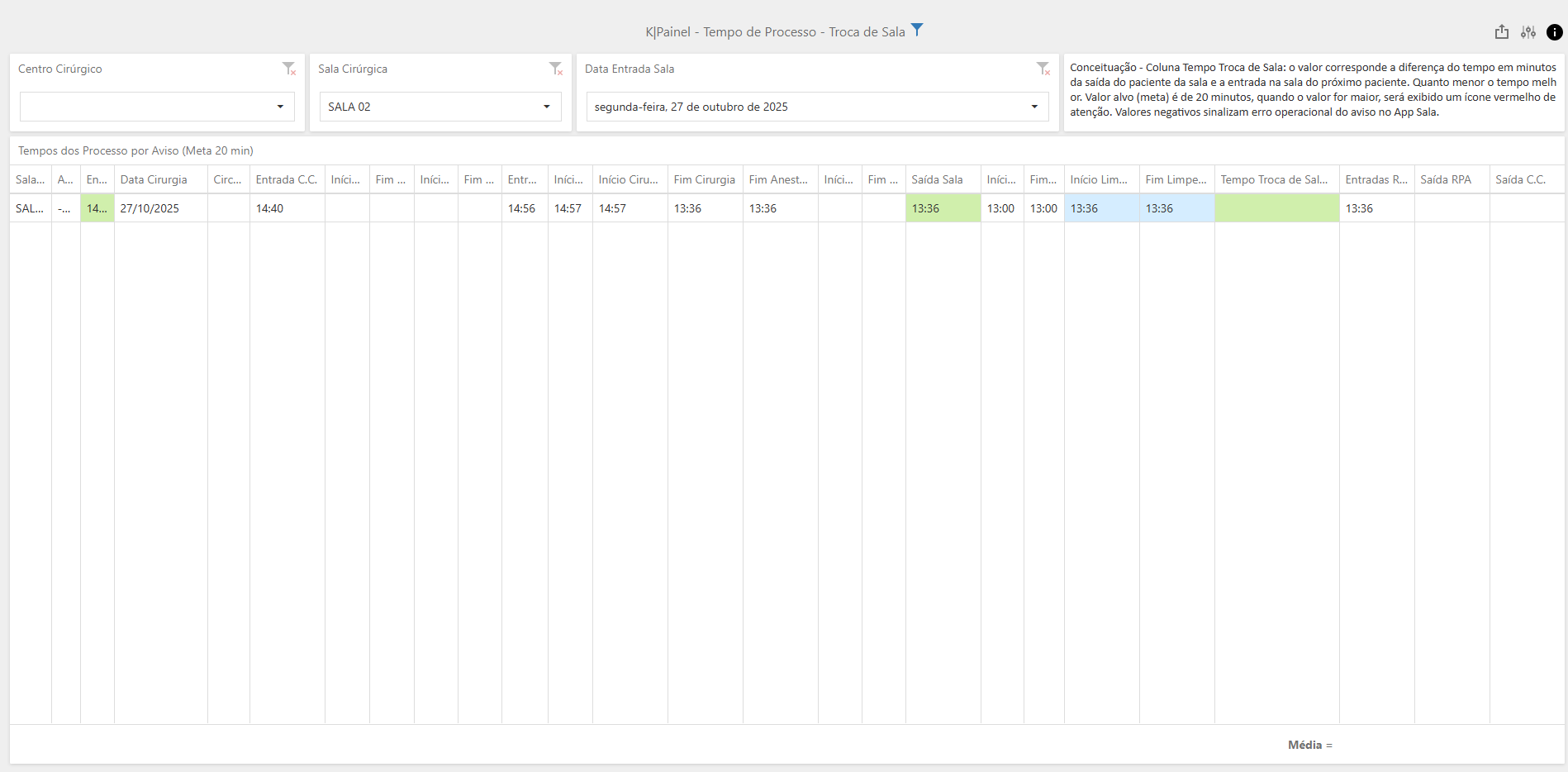The width and height of the screenshot is (1568, 772).
Task: Clear the Centro Cirúrgico filter
Action: coord(288,69)
